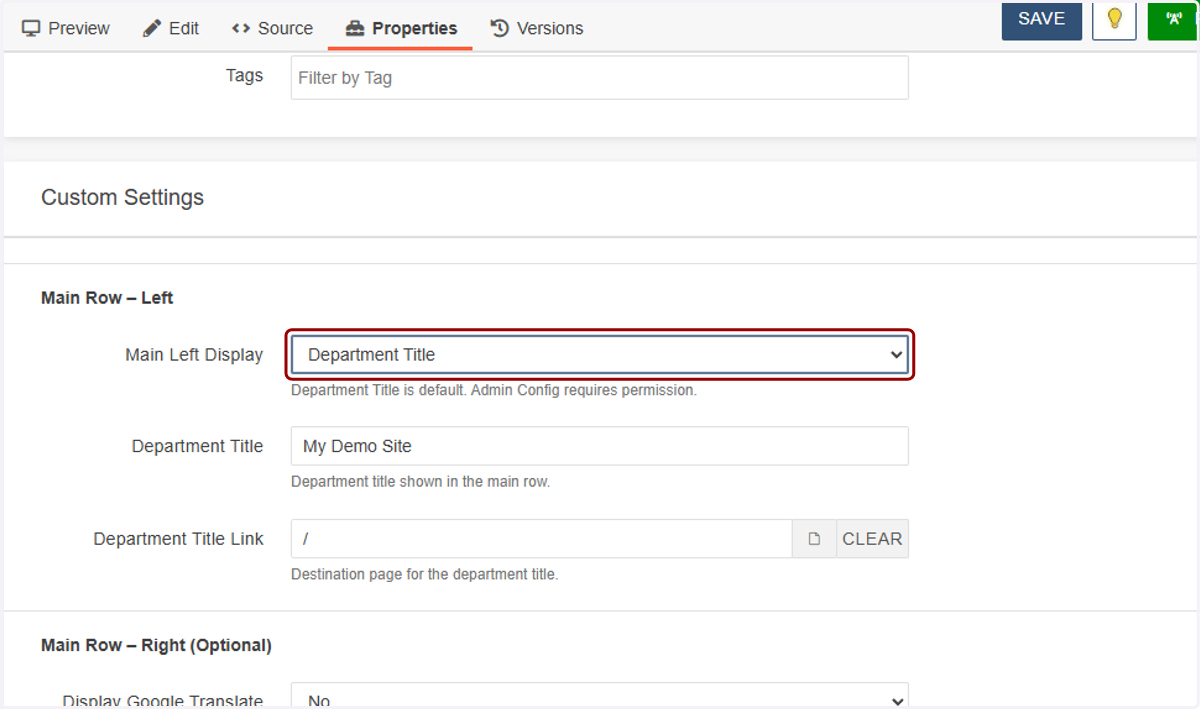Click the 'Department Title is default' help text

click(x=494, y=390)
